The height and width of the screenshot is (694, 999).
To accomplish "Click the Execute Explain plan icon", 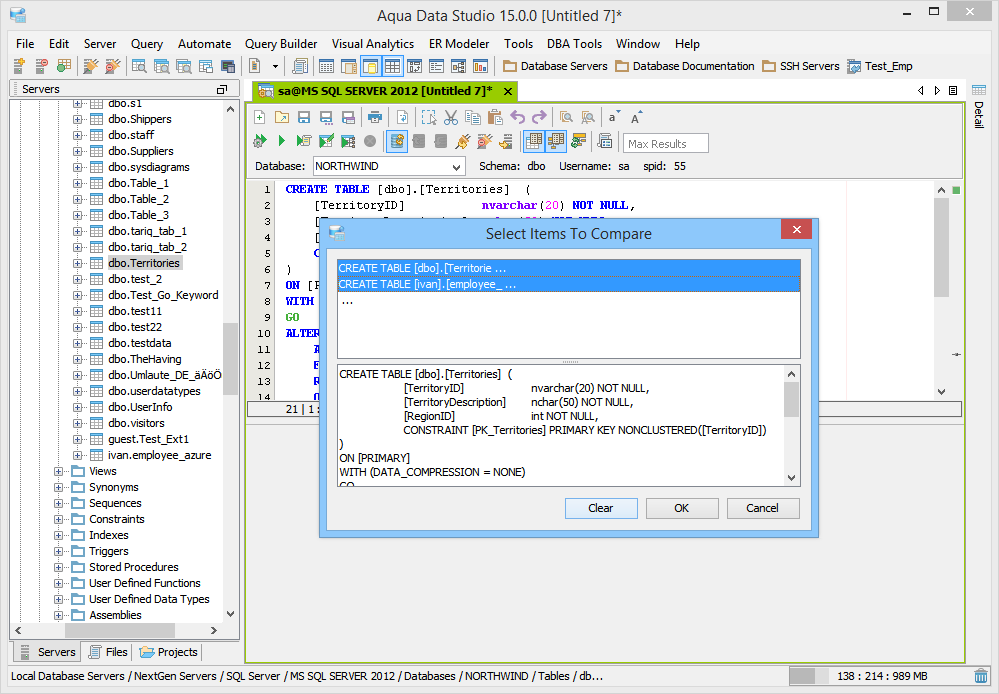I will 348,141.
